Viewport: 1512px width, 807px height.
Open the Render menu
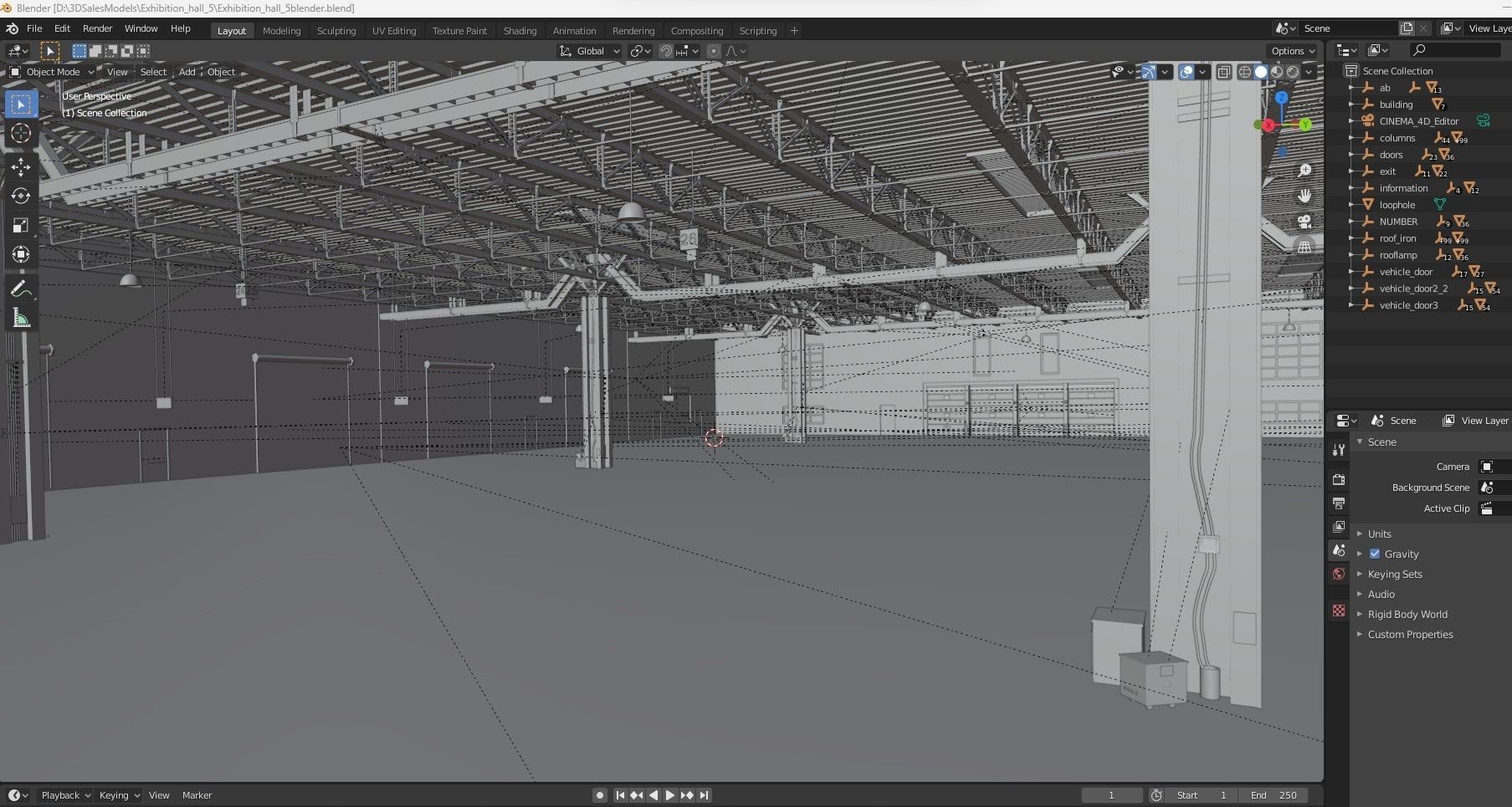(x=97, y=28)
